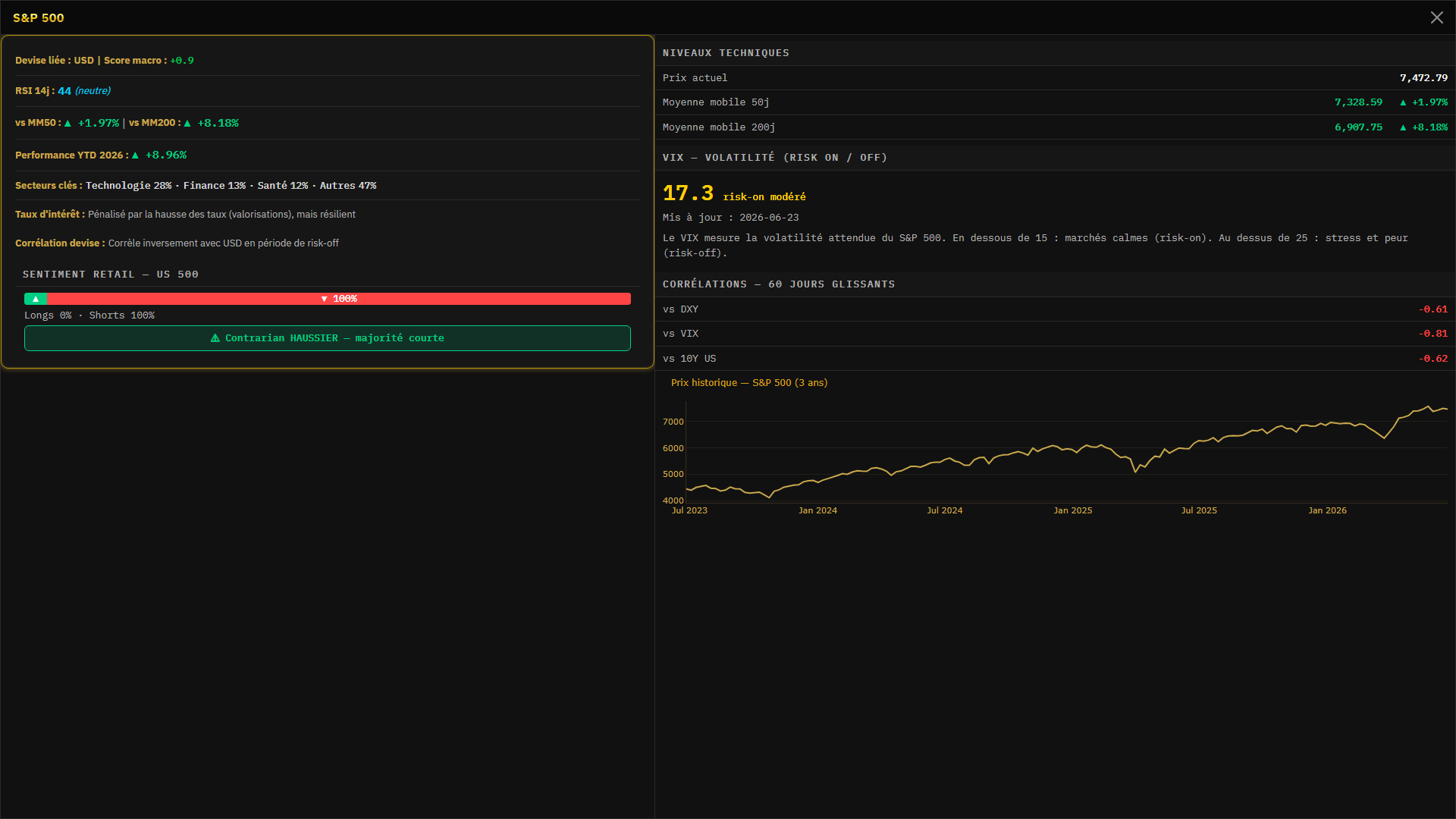Click the green longs arrow segment
The image size is (1456, 819).
pos(36,299)
